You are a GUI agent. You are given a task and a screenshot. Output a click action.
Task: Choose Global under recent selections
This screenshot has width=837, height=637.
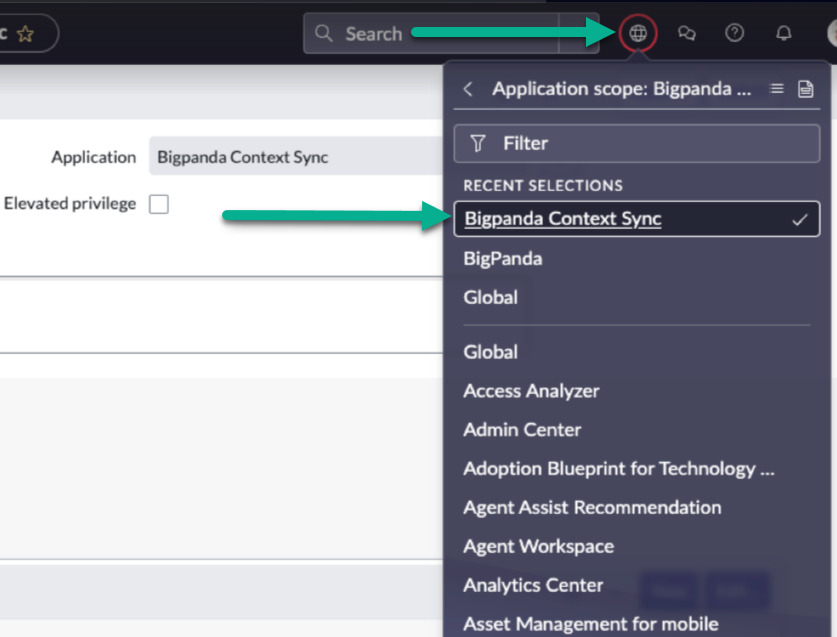pos(490,297)
